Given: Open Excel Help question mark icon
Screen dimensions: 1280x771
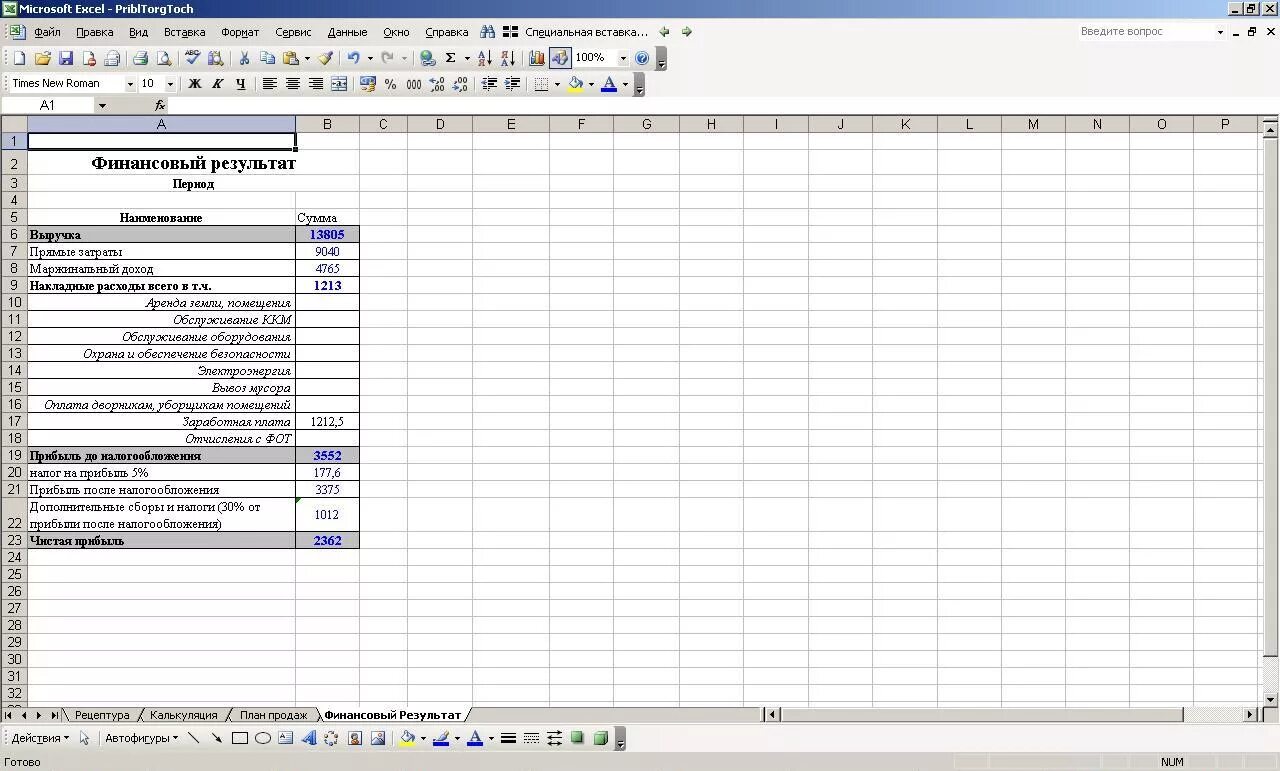Looking at the screenshot, I should tap(642, 58).
